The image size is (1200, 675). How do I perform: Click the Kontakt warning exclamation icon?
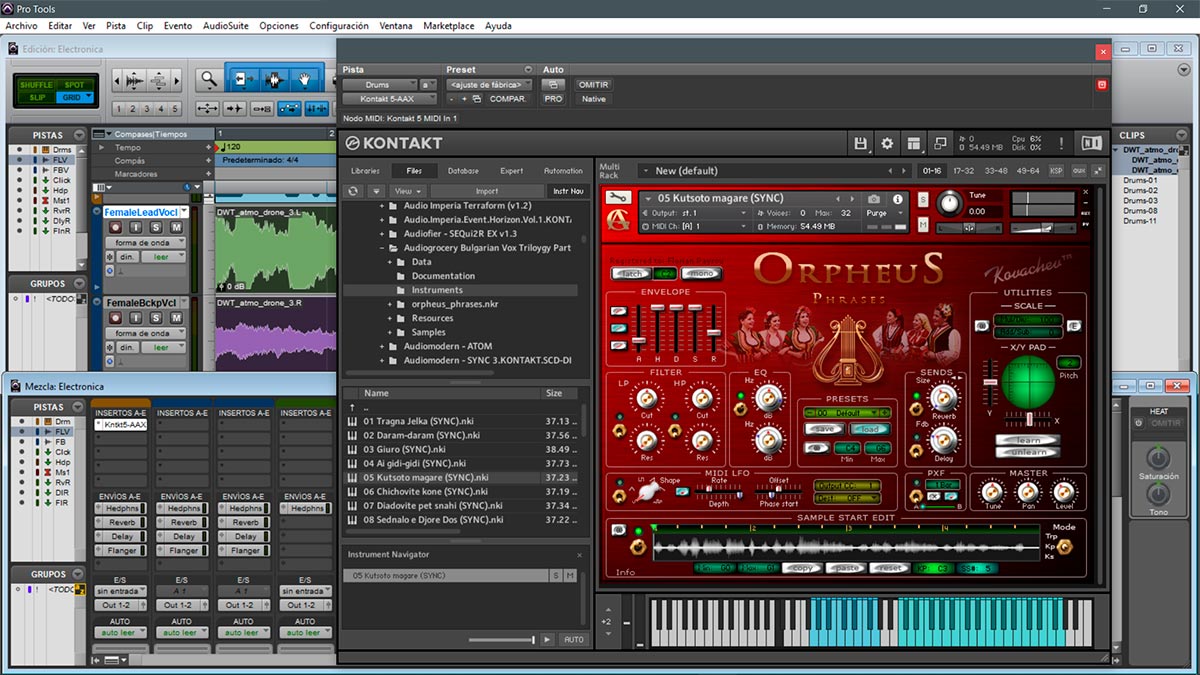tap(1060, 144)
